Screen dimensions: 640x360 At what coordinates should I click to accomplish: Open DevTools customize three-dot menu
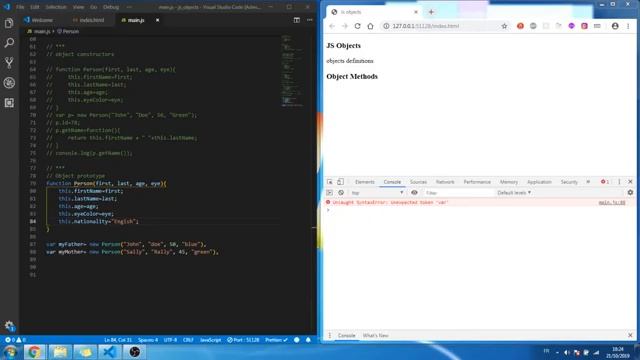click(619, 182)
